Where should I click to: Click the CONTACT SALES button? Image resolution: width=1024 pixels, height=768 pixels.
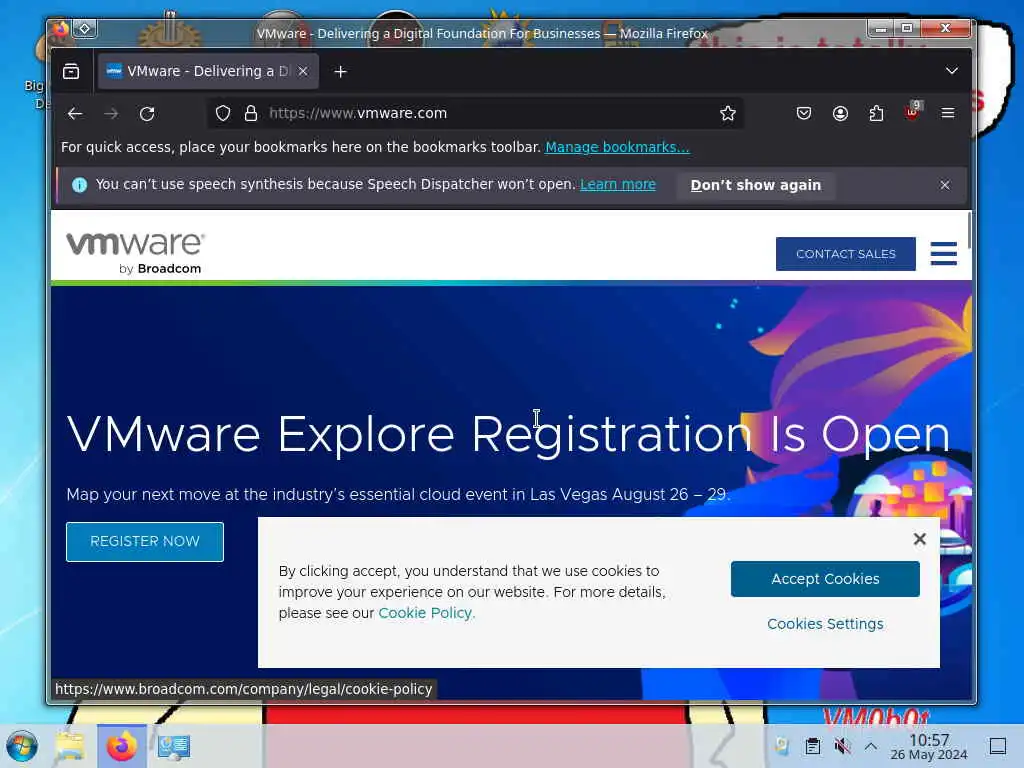click(x=846, y=254)
